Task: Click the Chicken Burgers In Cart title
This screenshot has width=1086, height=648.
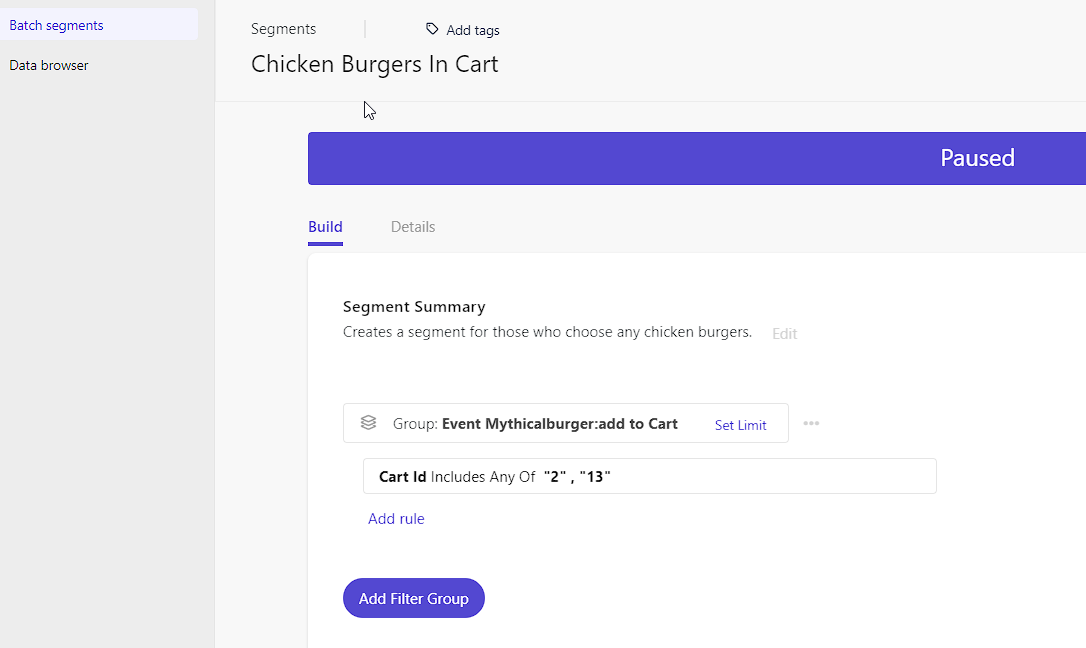Action: click(374, 63)
